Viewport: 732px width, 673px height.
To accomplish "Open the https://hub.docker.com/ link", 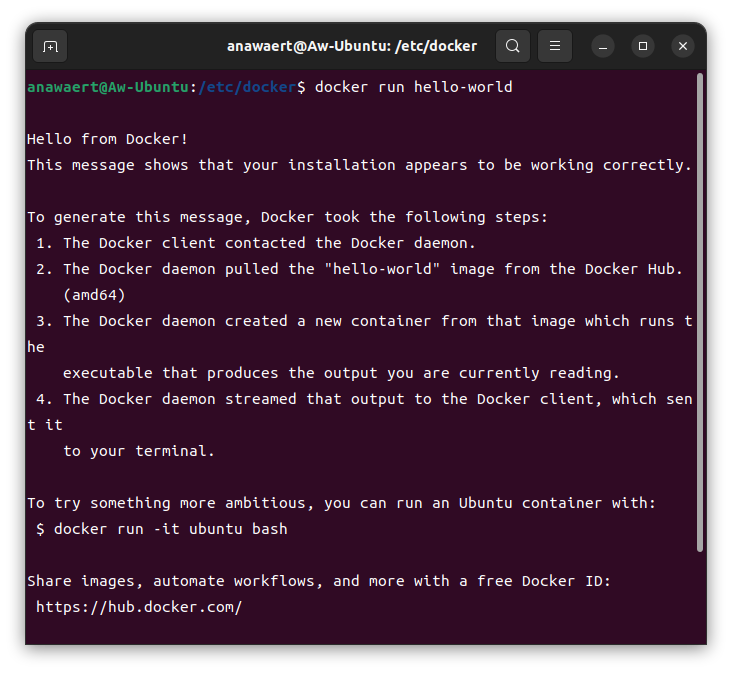I will click(x=139, y=607).
